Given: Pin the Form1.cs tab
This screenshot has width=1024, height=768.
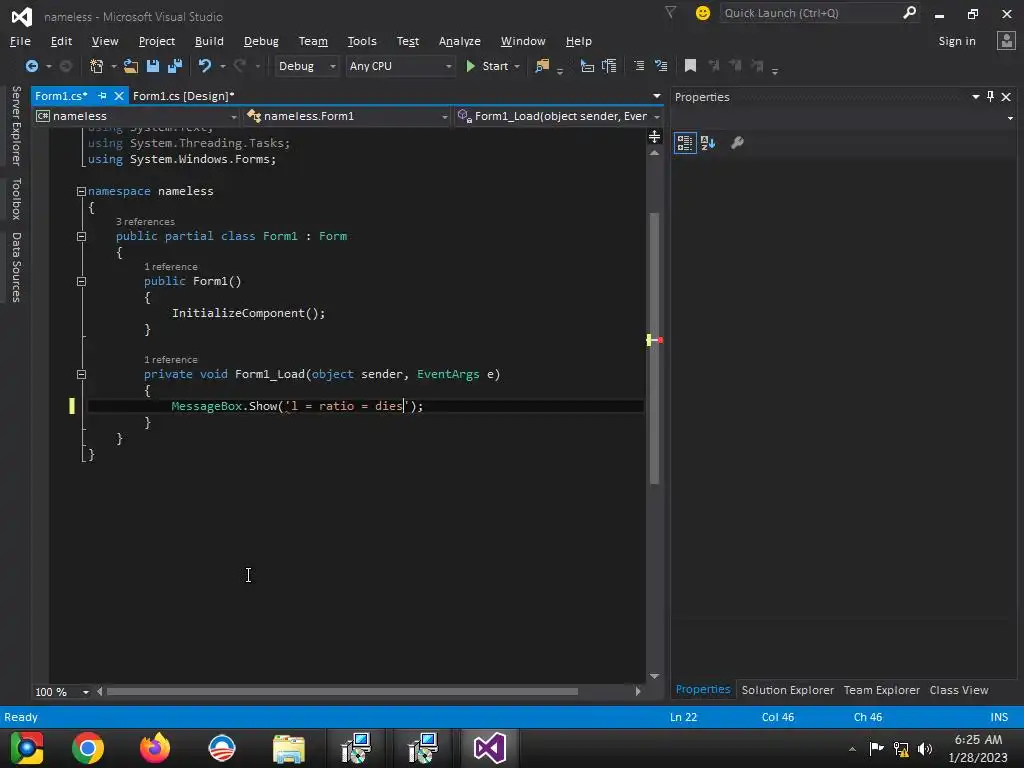Looking at the screenshot, I should (x=103, y=96).
